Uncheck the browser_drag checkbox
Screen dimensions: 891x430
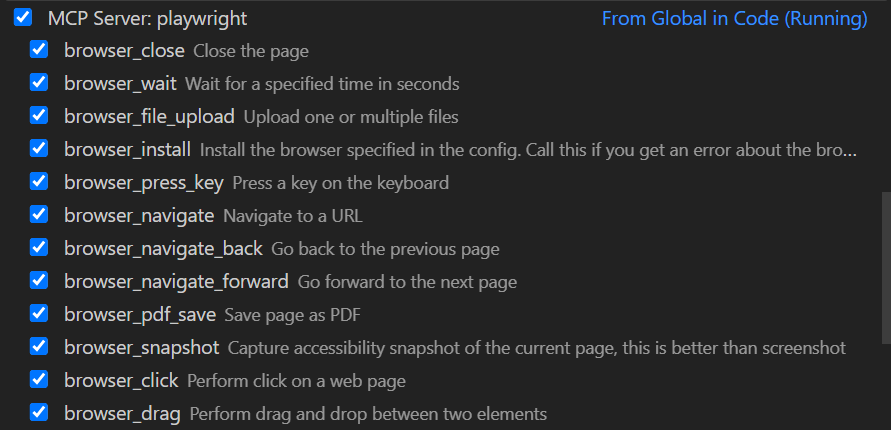[39, 413]
